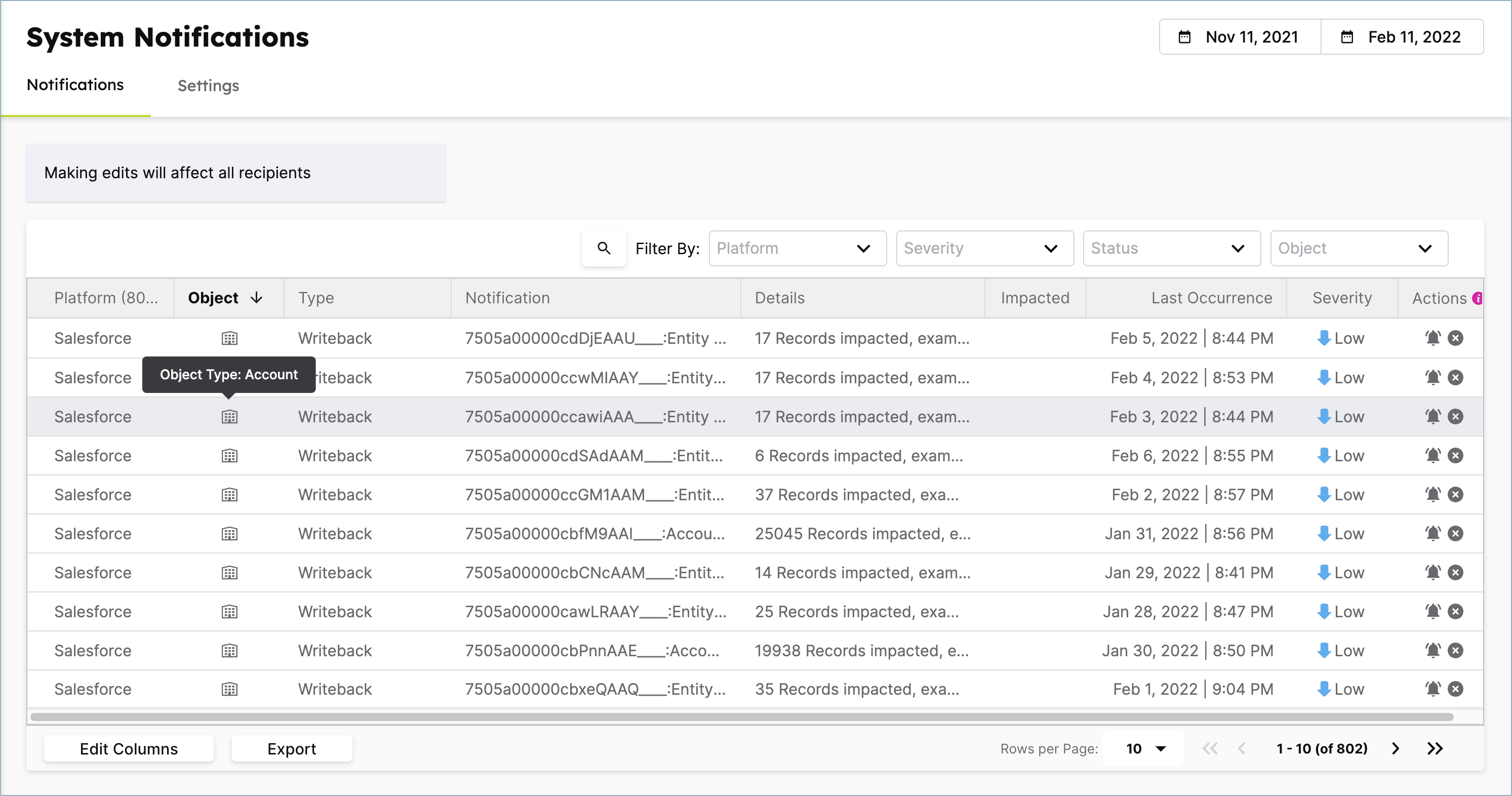The image size is (1512, 796).
Task: Open the Severity filter dropdown
Action: click(x=984, y=248)
